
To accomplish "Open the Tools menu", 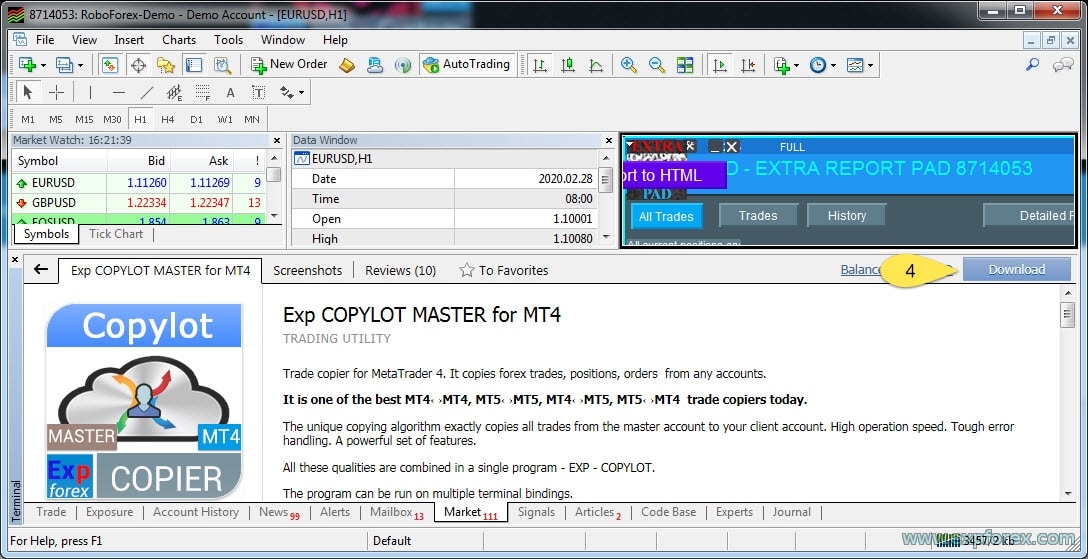I will pos(228,40).
